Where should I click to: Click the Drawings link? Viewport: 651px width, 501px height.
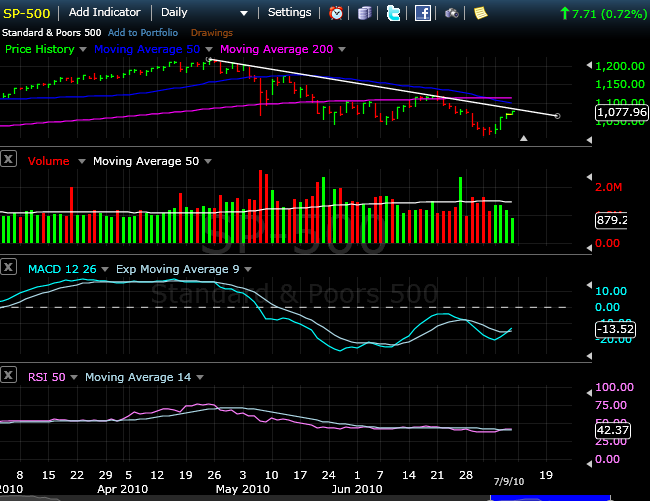coord(211,32)
